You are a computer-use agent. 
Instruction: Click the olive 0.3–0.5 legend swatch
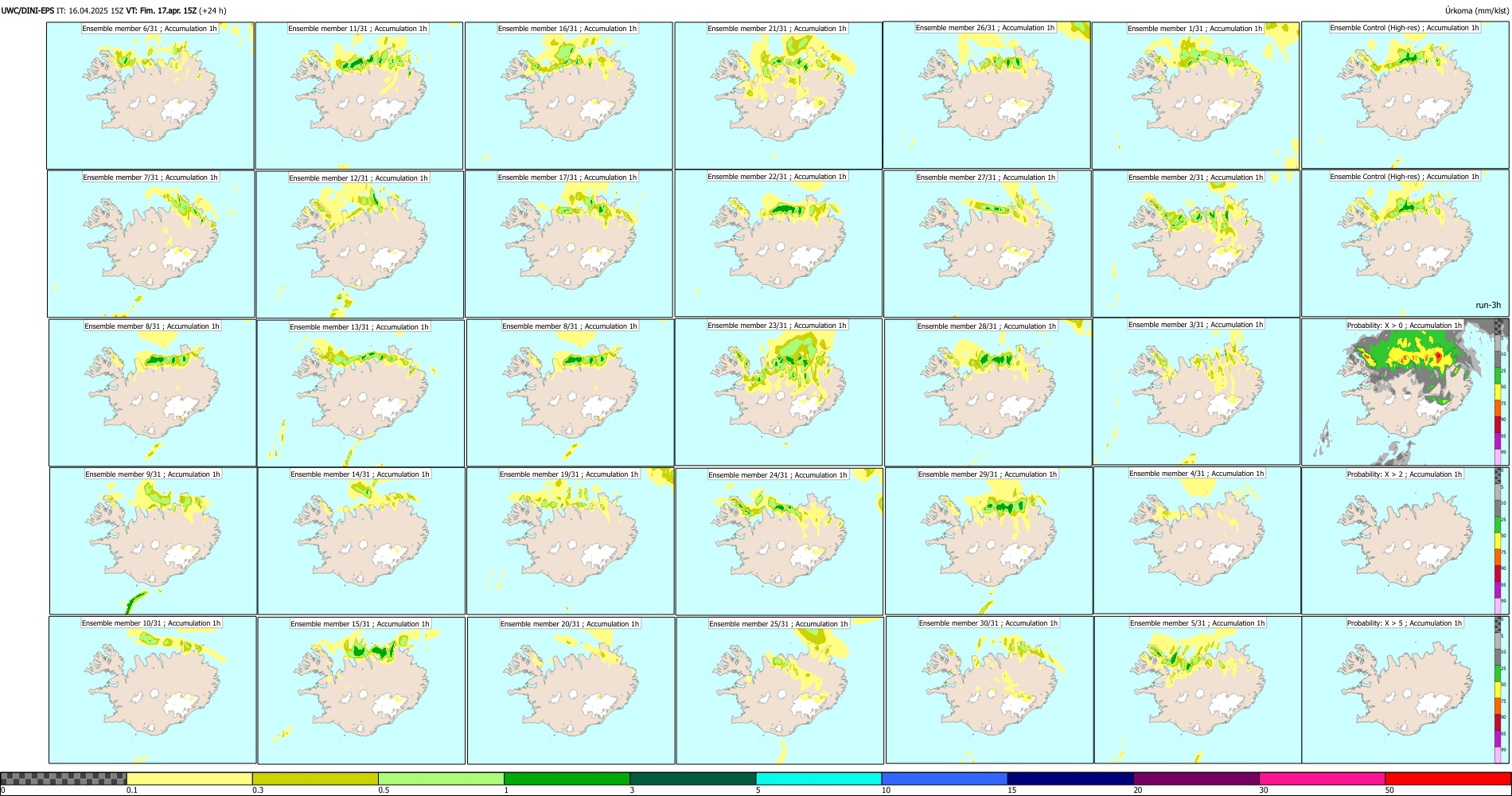[315, 778]
